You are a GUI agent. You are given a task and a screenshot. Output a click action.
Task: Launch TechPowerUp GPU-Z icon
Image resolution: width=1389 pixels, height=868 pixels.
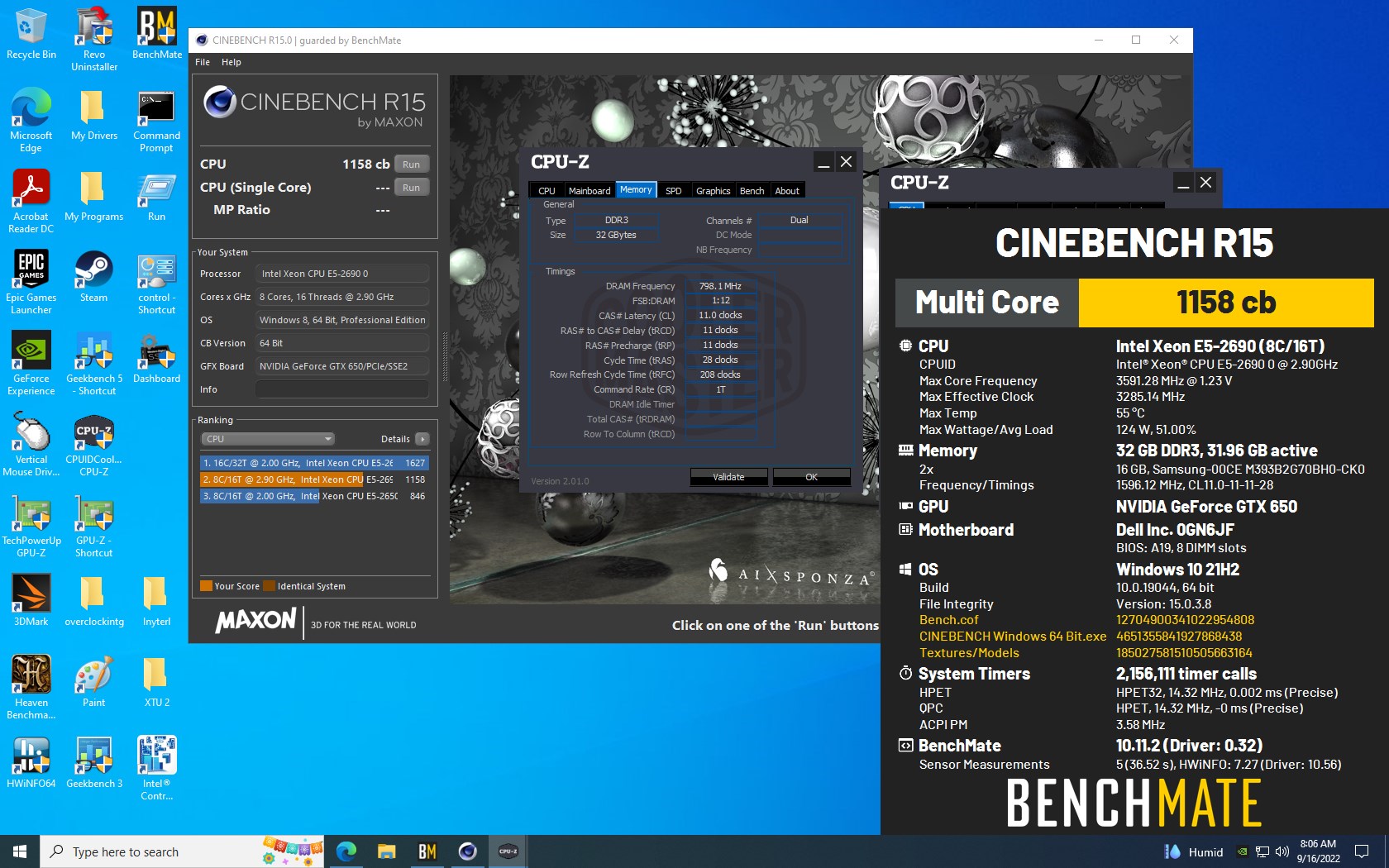pyautogui.click(x=31, y=525)
